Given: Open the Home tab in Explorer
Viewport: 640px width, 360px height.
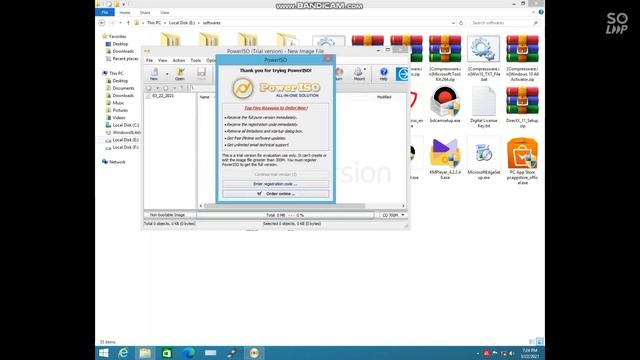Looking at the screenshot, I should tap(125, 13).
